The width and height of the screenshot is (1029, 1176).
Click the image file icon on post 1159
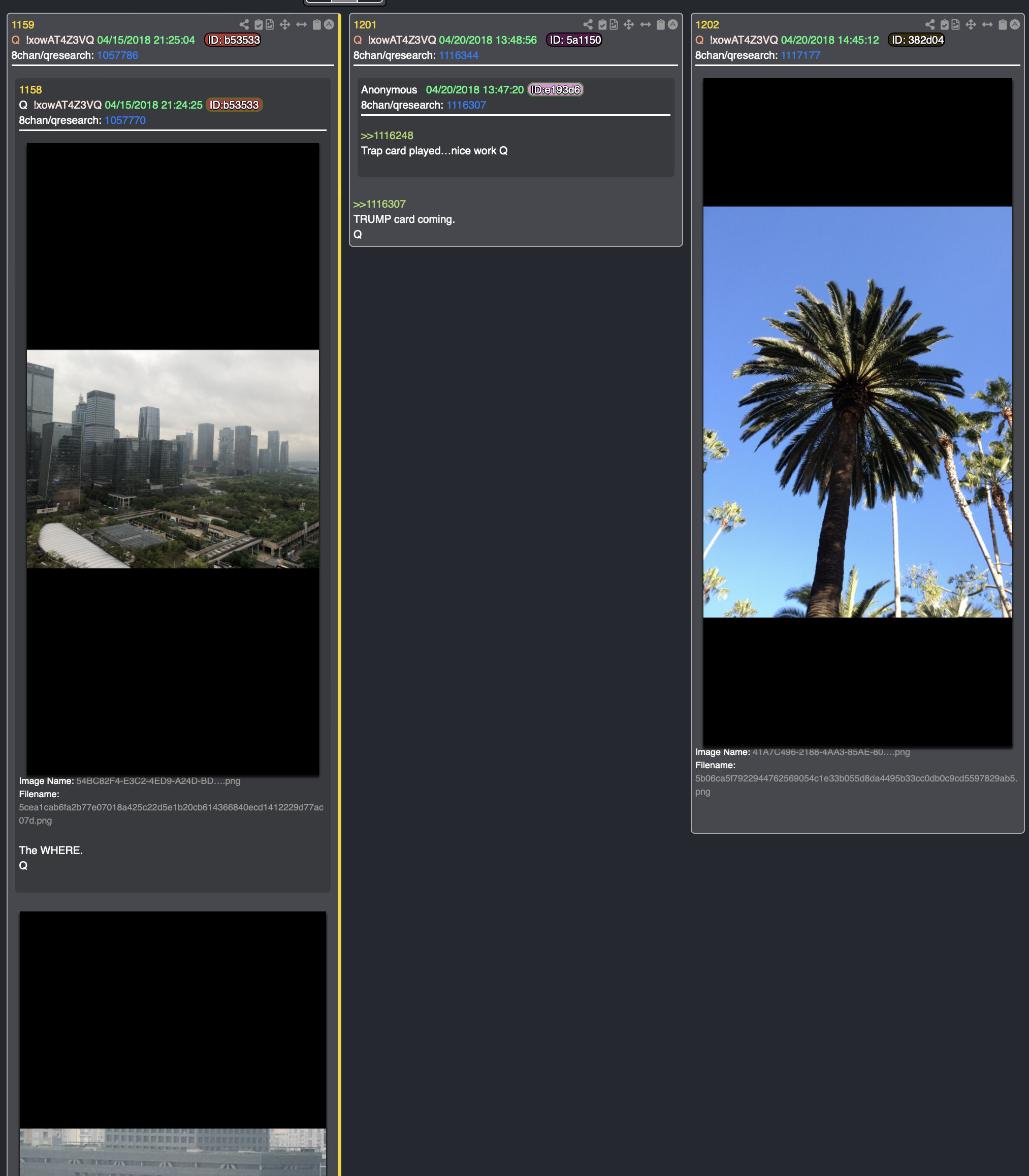[269, 25]
